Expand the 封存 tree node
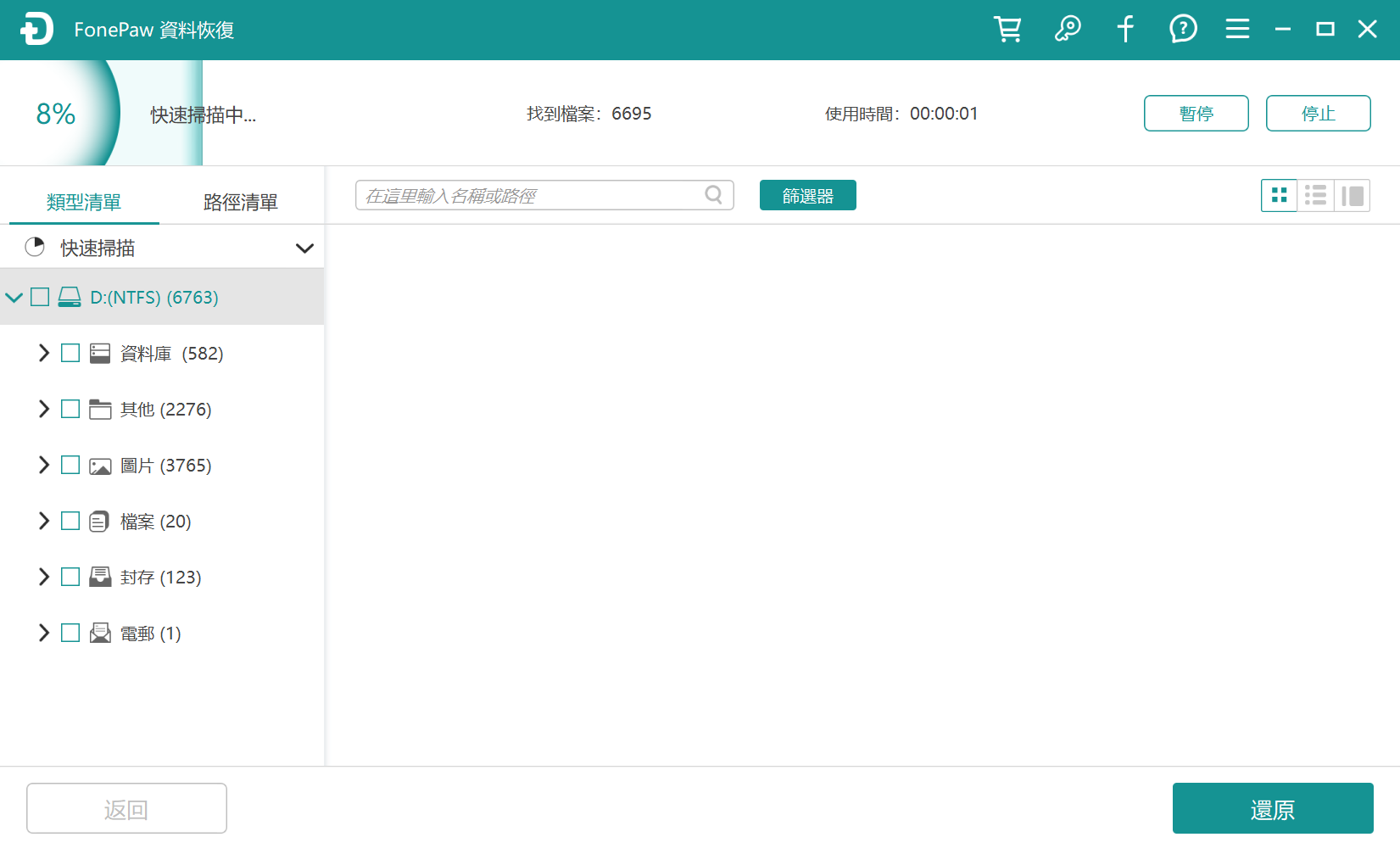 pos(44,577)
